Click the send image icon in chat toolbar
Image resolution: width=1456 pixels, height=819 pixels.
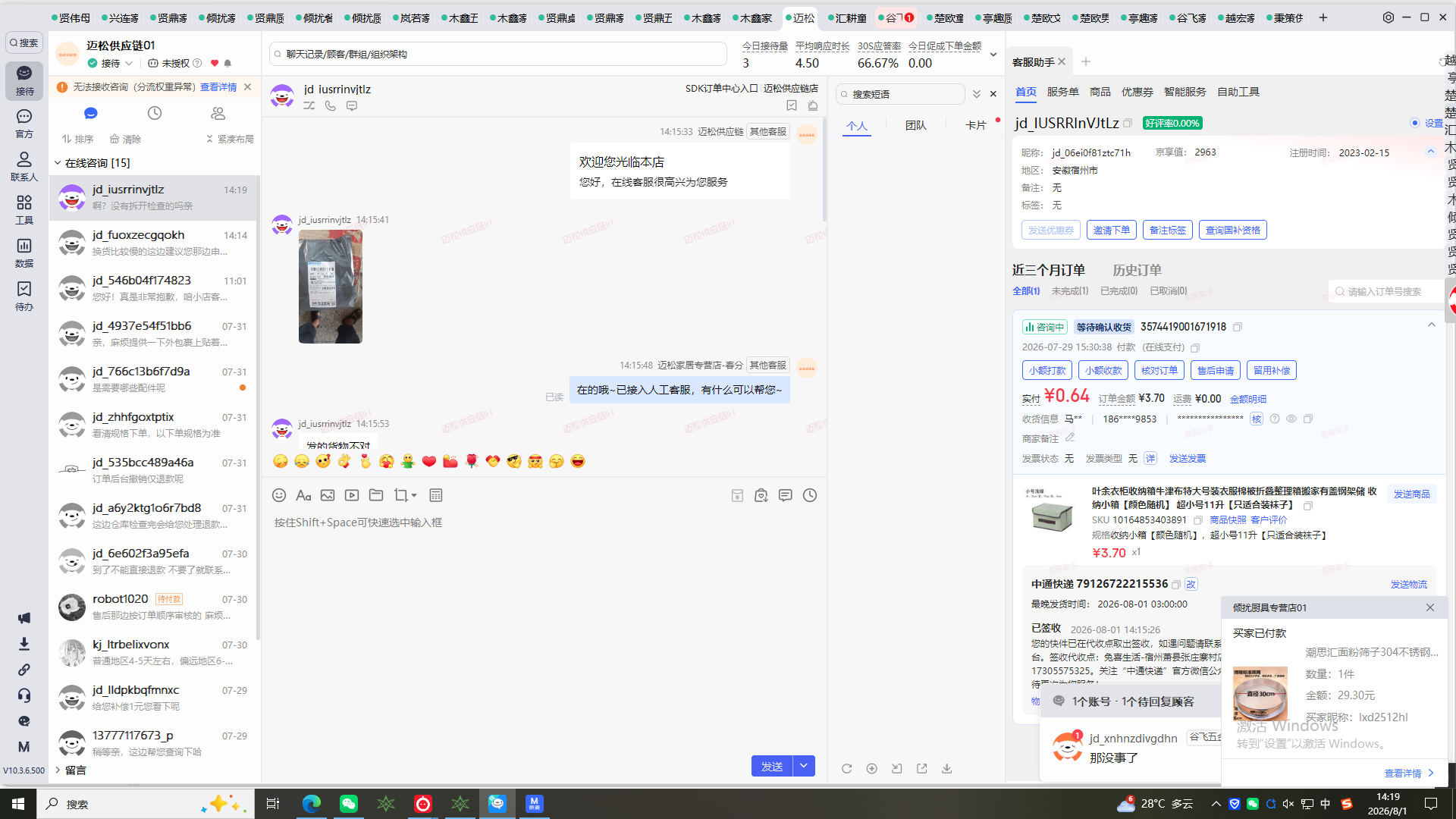click(328, 495)
